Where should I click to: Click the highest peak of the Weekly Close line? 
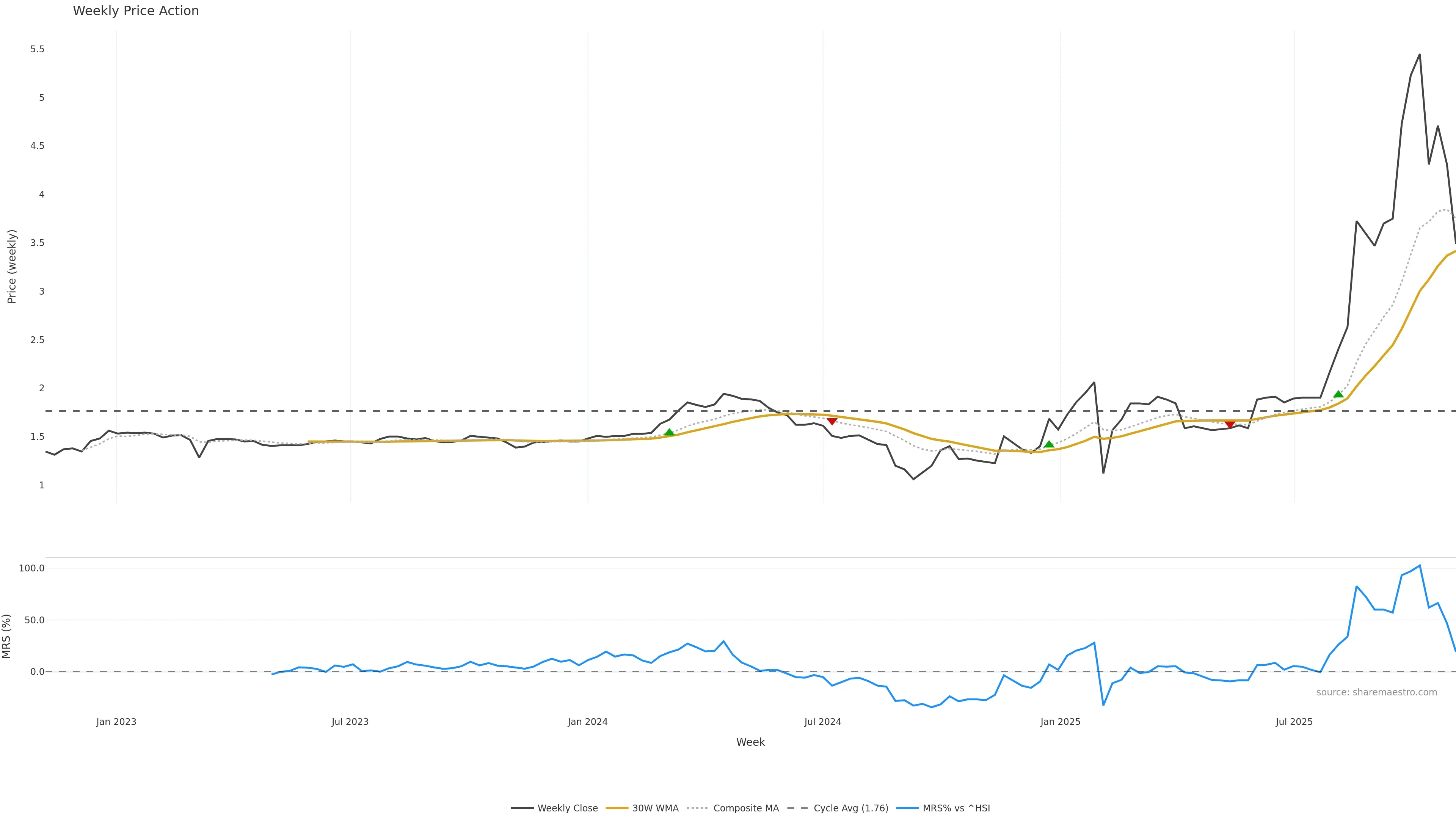point(1419,55)
